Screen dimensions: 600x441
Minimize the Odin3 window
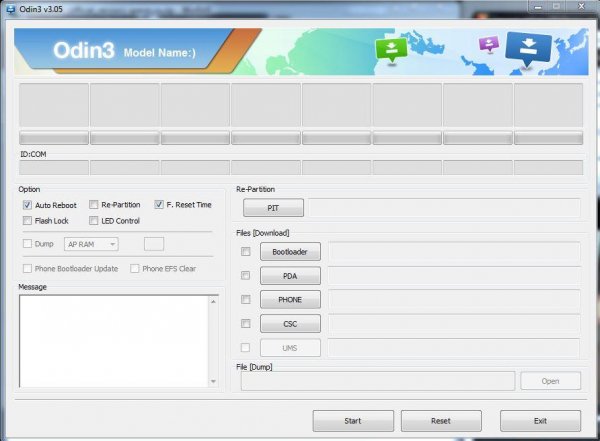538,7
